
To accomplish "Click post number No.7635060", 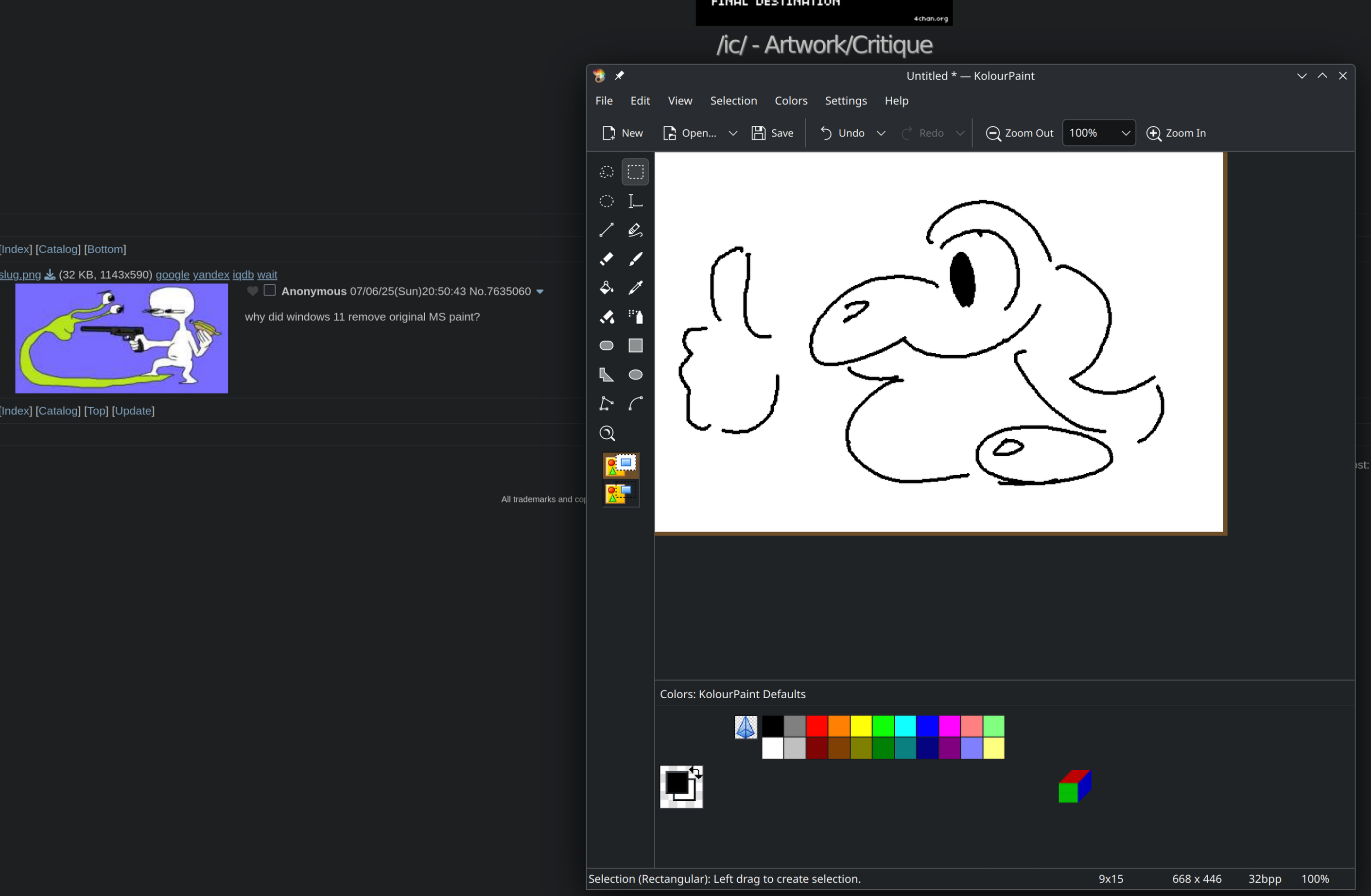I will [x=500, y=292].
